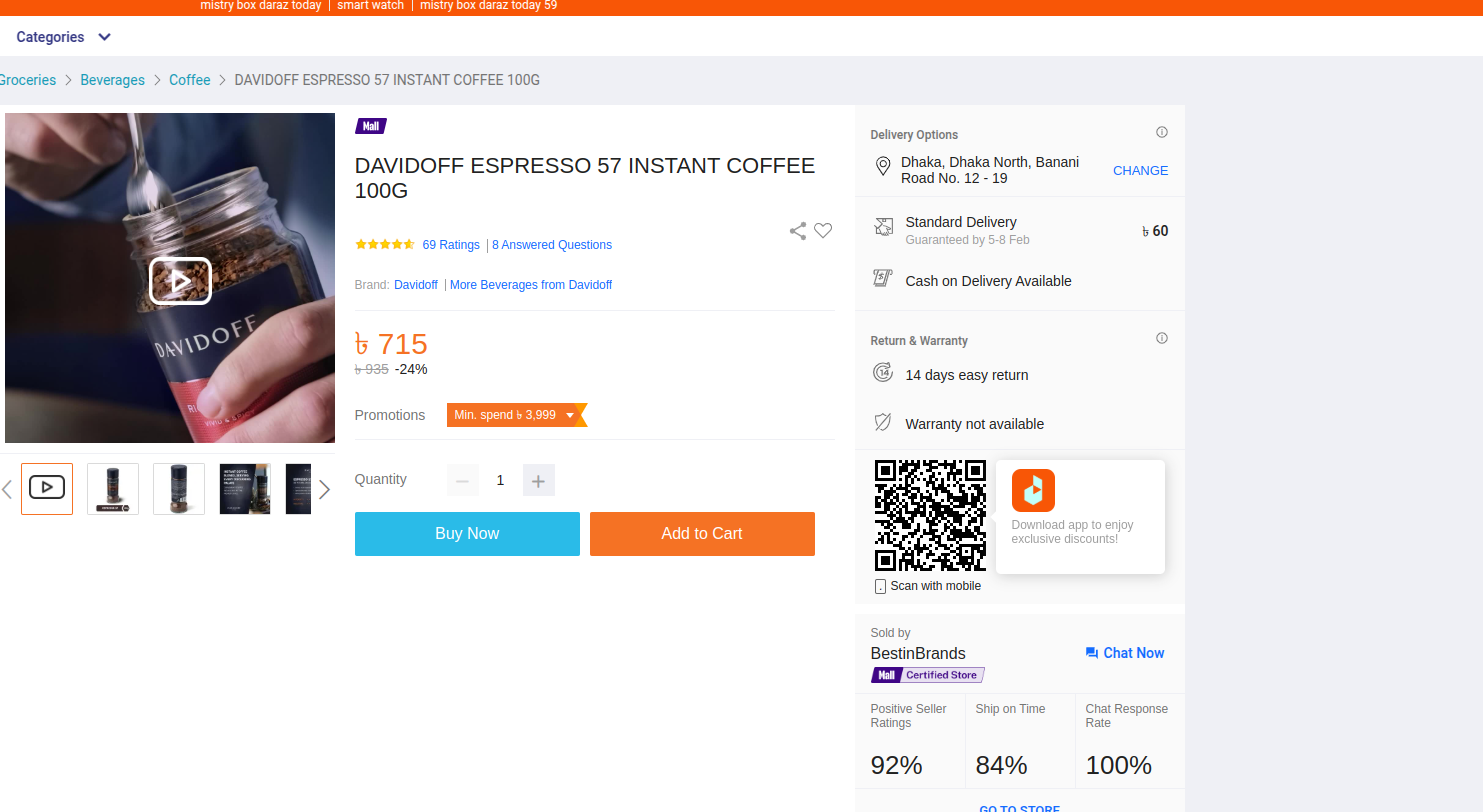Add product to wishlist with heart icon

(x=823, y=231)
